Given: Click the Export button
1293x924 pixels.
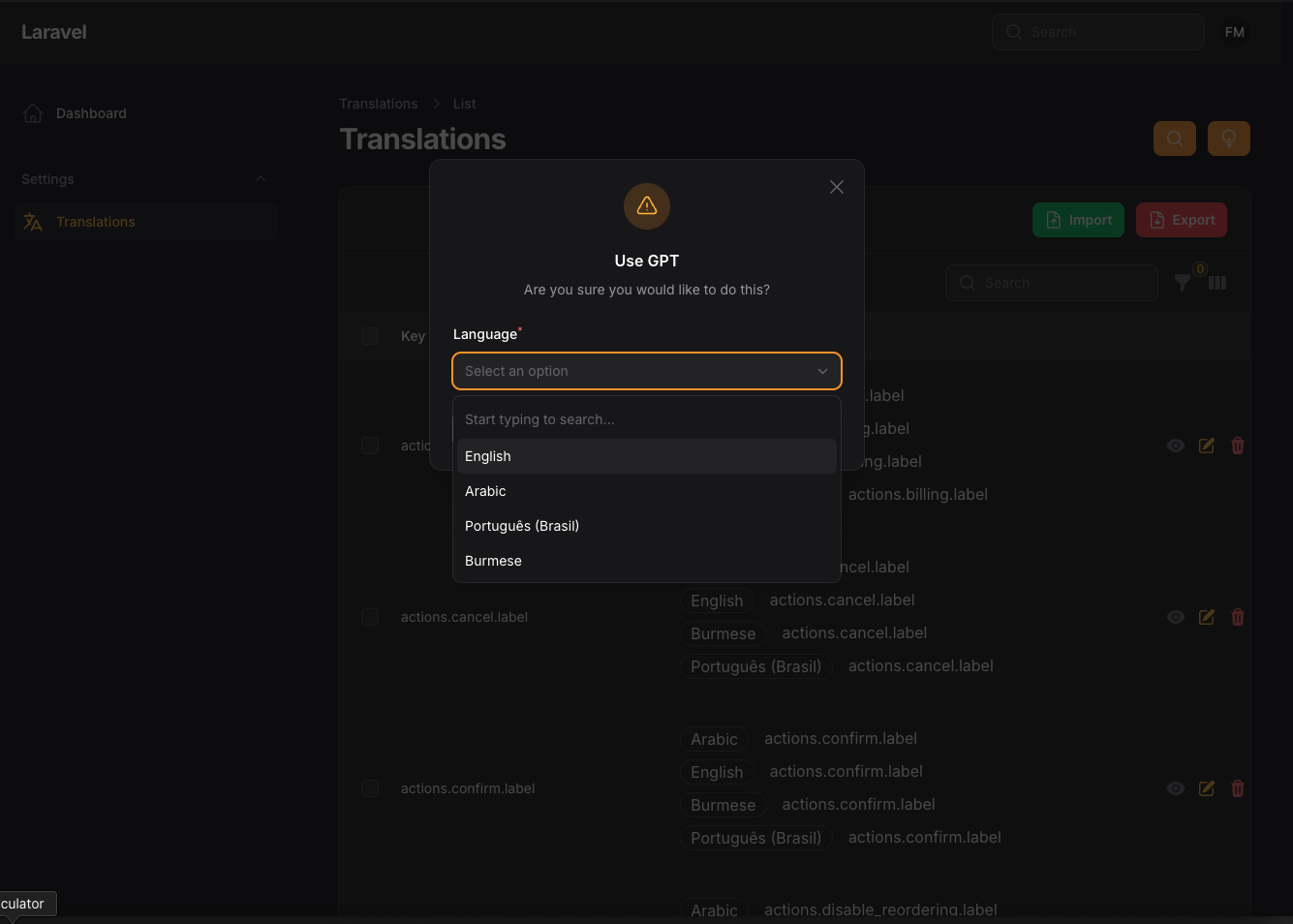Looking at the screenshot, I should pos(1182,220).
